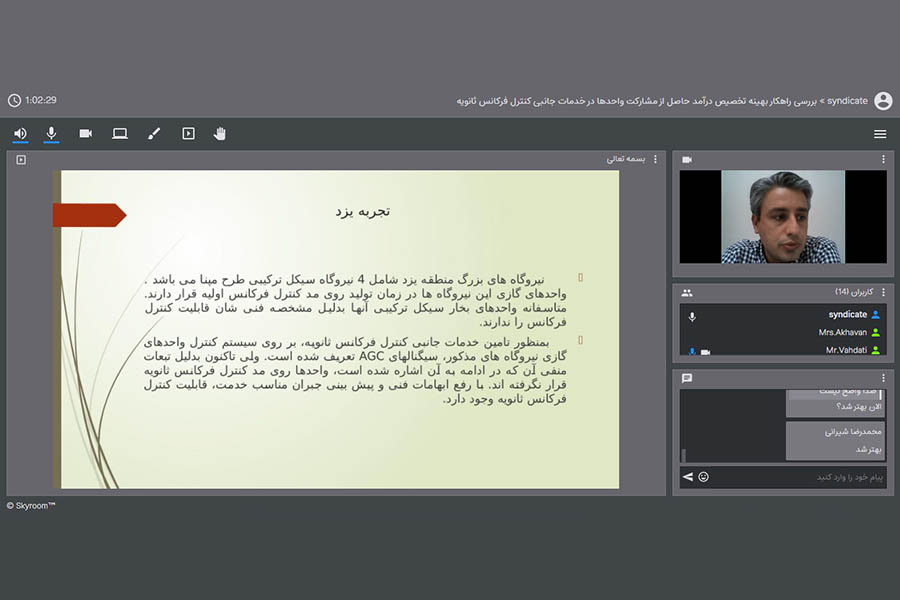Click the presenter webcam video feed
The height and width of the screenshot is (600, 900).
coord(783,216)
